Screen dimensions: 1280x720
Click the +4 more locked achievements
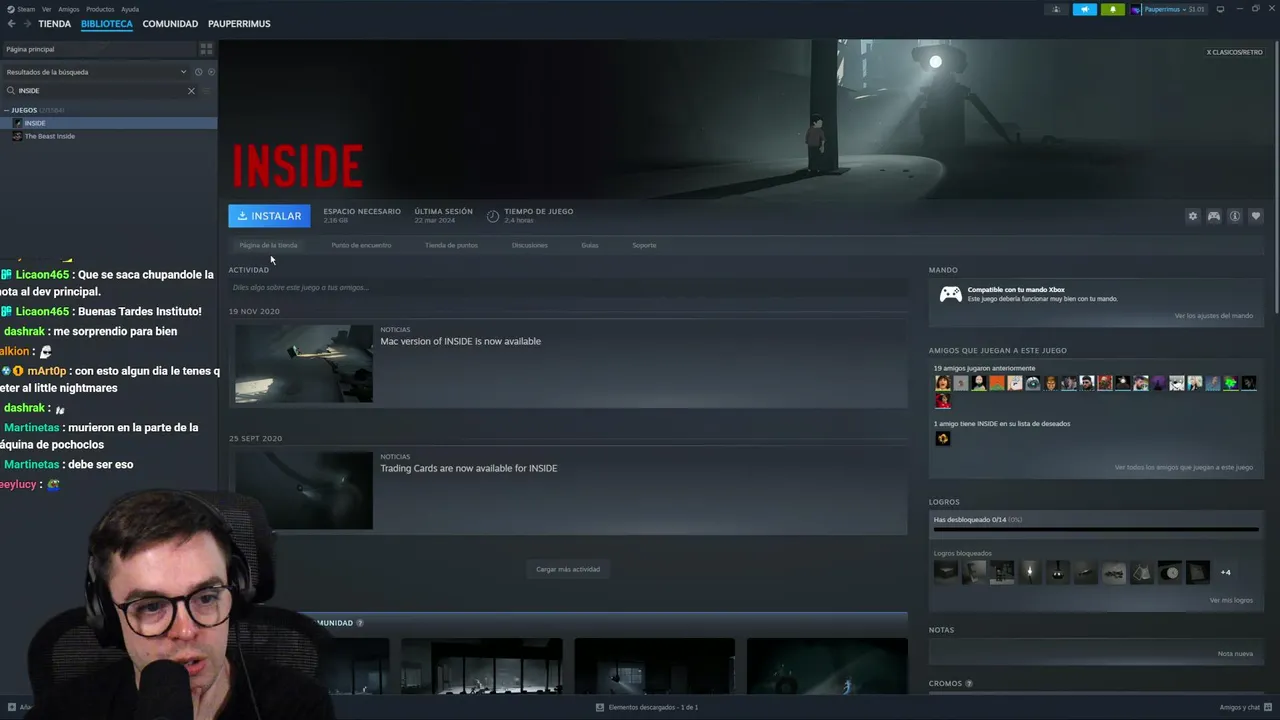tap(1225, 572)
